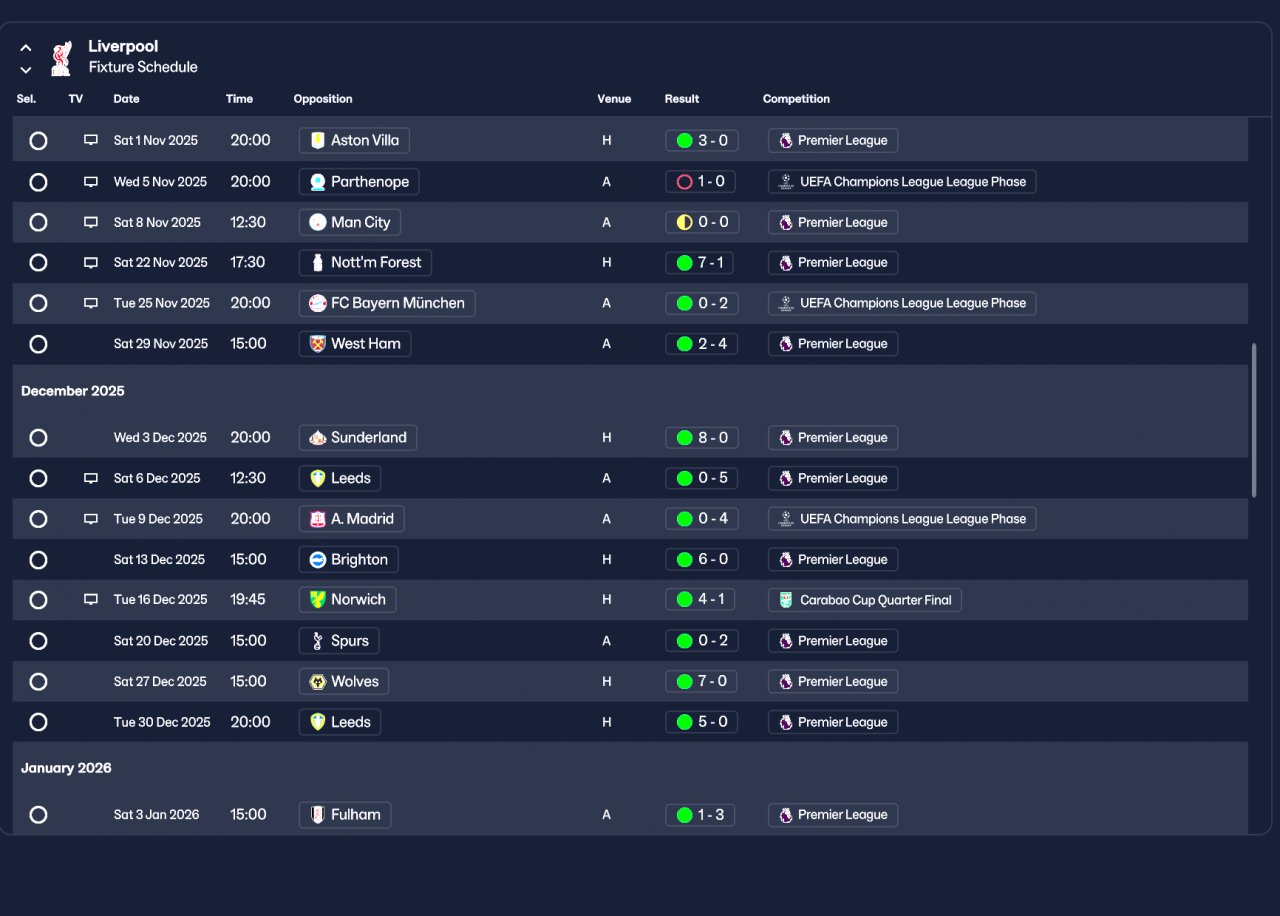Open the Nott'm Forest opposition button
Viewport: 1280px width, 916px height.
coord(366,263)
